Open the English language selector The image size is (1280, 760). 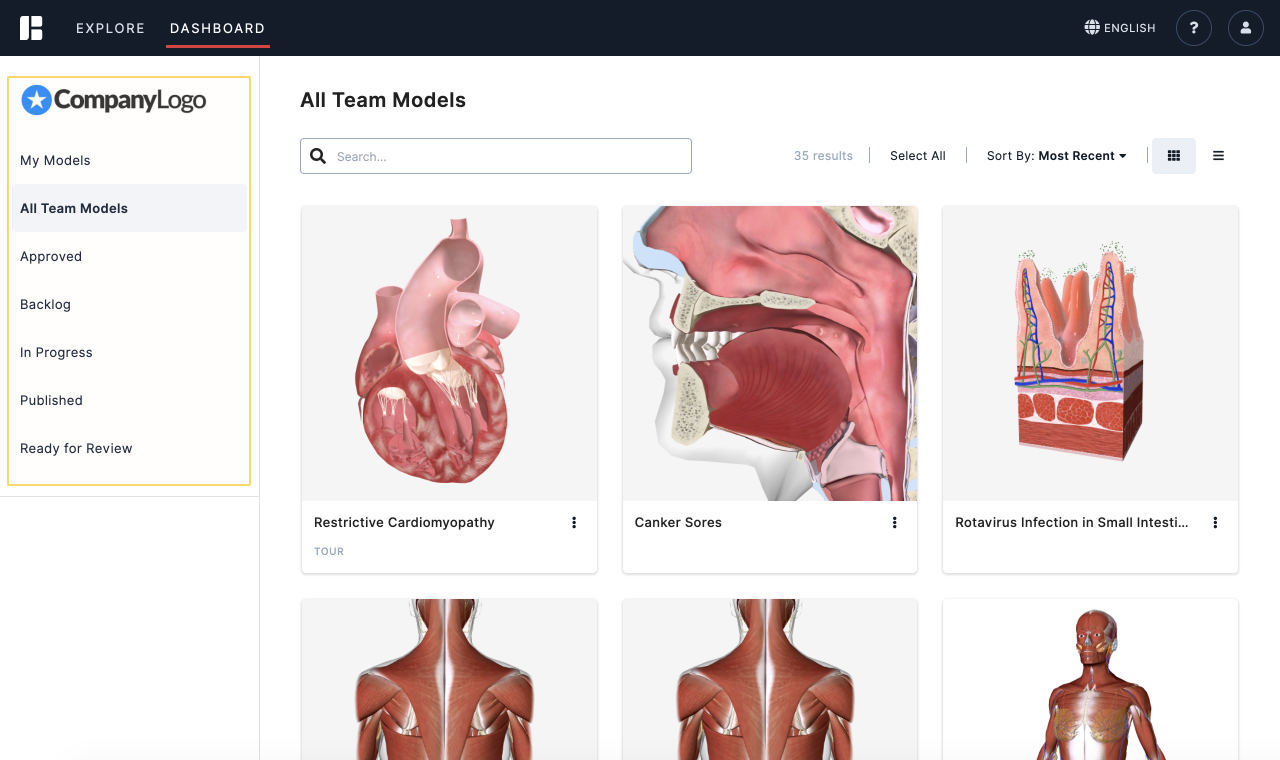point(1120,28)
